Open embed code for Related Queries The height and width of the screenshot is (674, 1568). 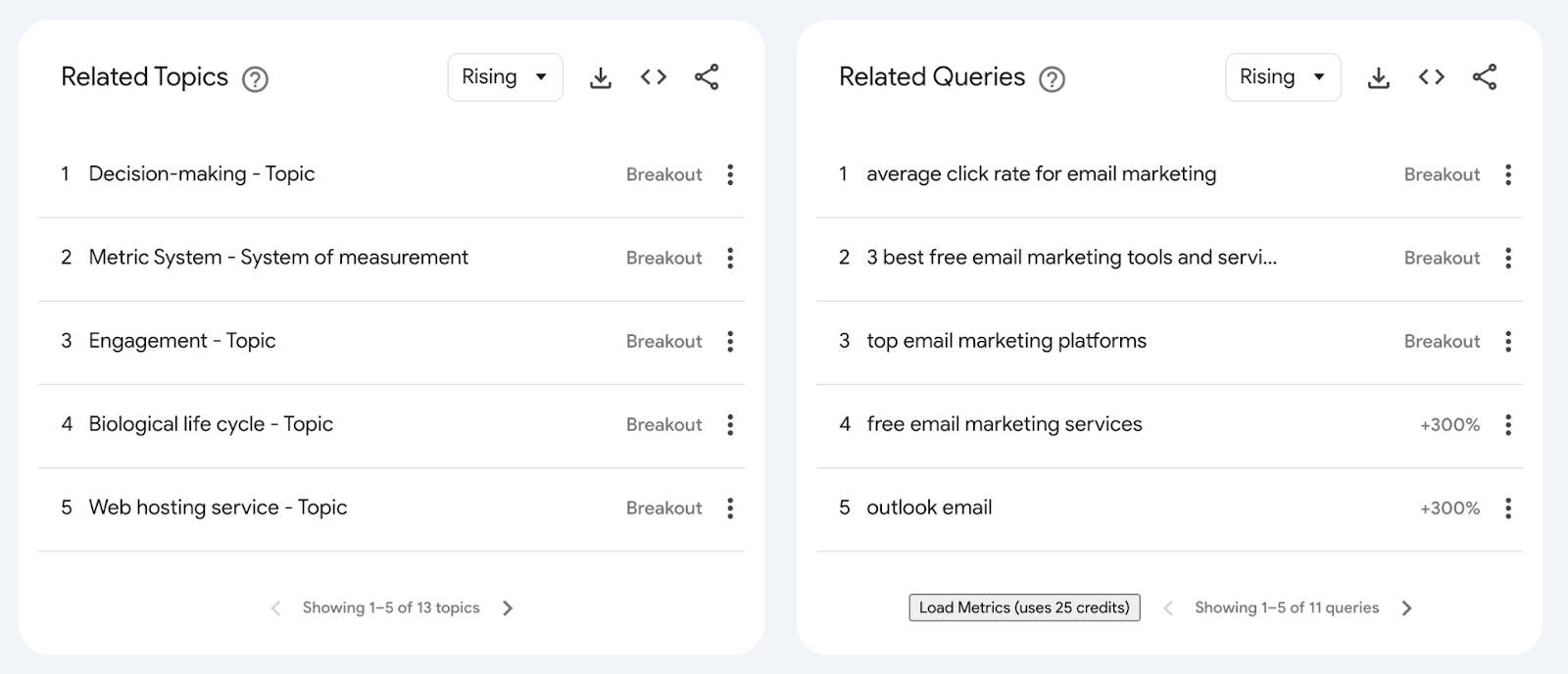point(1432,77)
